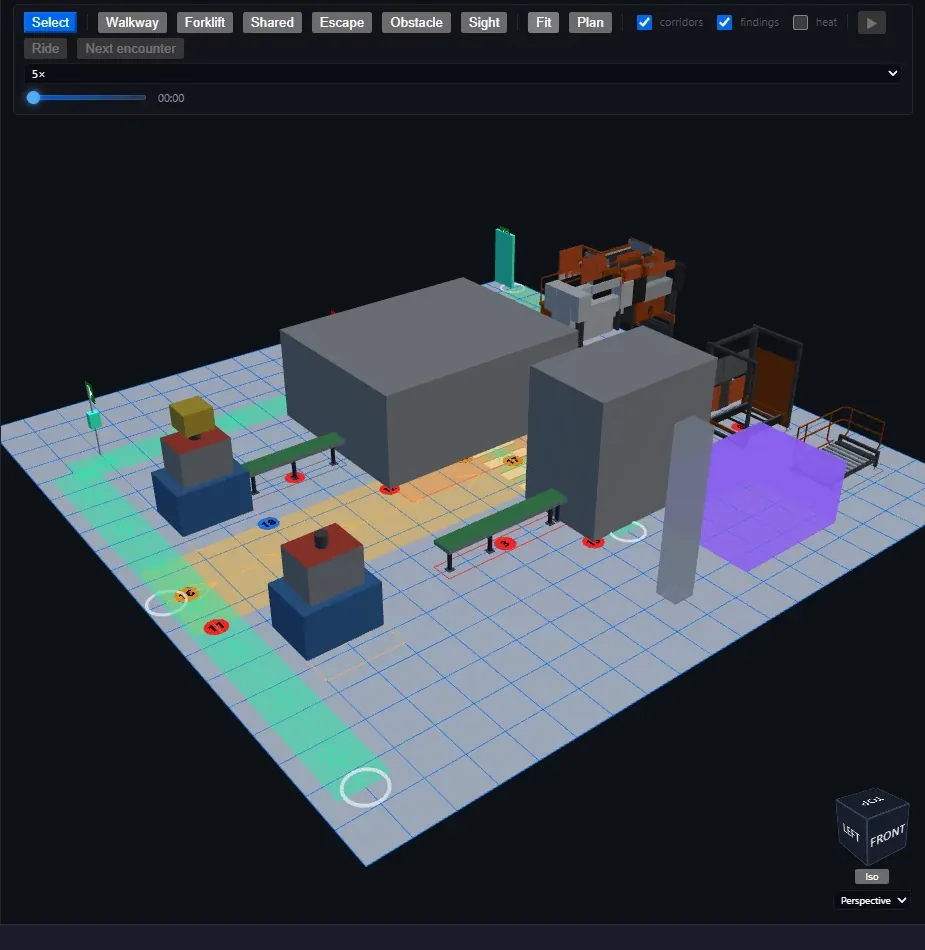
Task: Open the 5× speed dropdown
Action: [x=464, y=73]
